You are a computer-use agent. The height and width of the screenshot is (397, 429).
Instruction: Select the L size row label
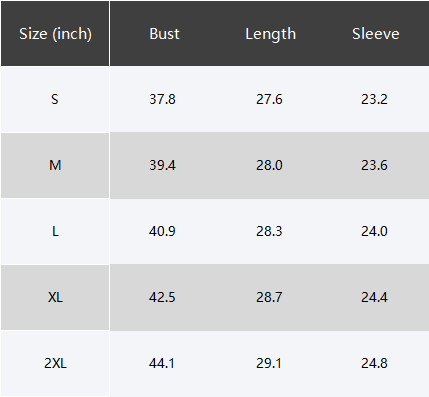pyautogui.click(x=55, y=231)
